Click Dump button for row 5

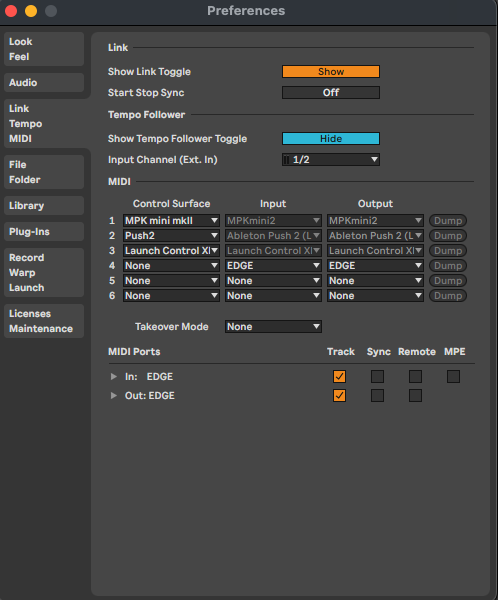[x=448, y=281]
